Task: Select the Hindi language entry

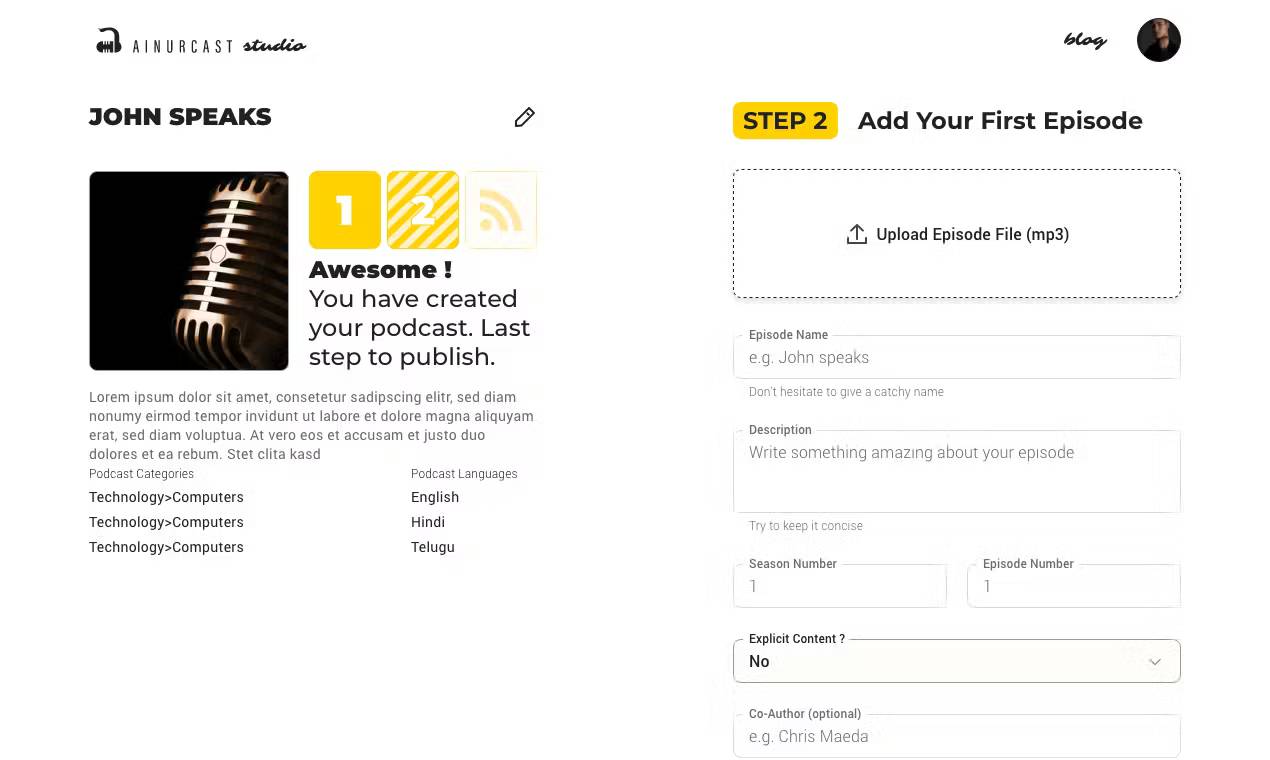Action: (428, 521)
